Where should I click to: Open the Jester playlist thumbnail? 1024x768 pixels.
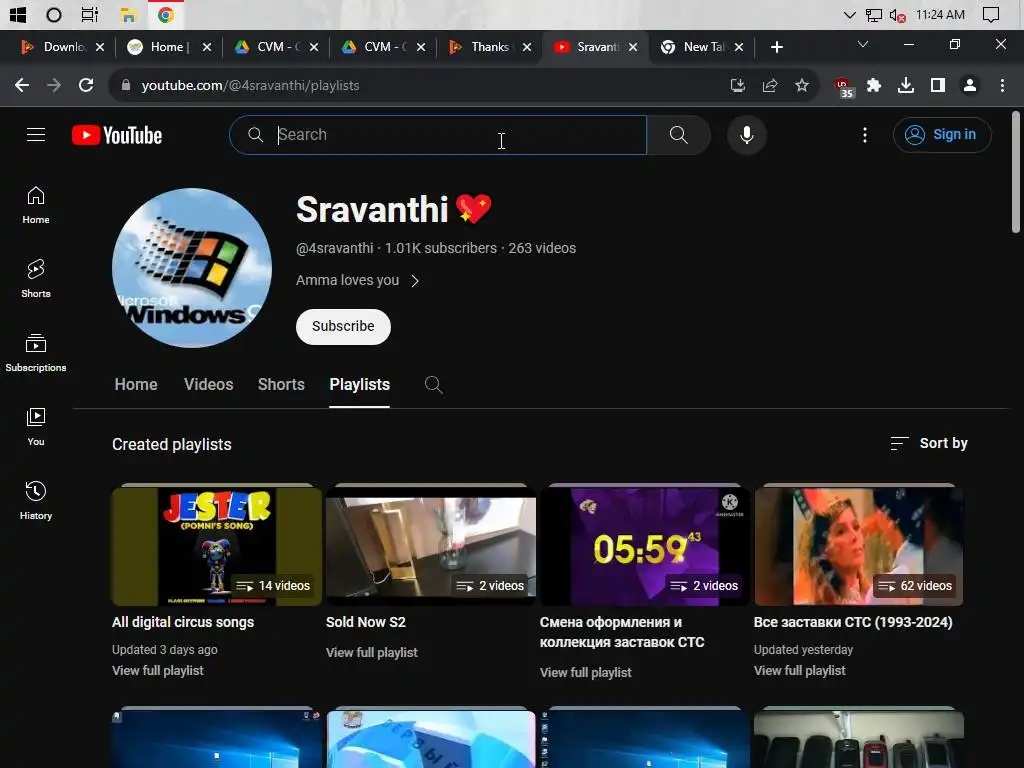coord(217,547)
